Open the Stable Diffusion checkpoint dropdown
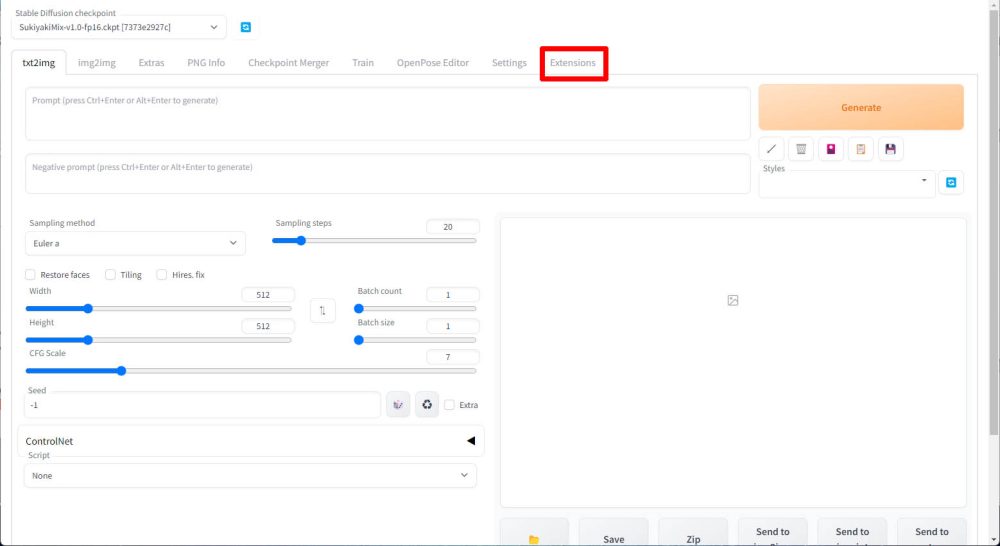 click(x=118, y=27)
